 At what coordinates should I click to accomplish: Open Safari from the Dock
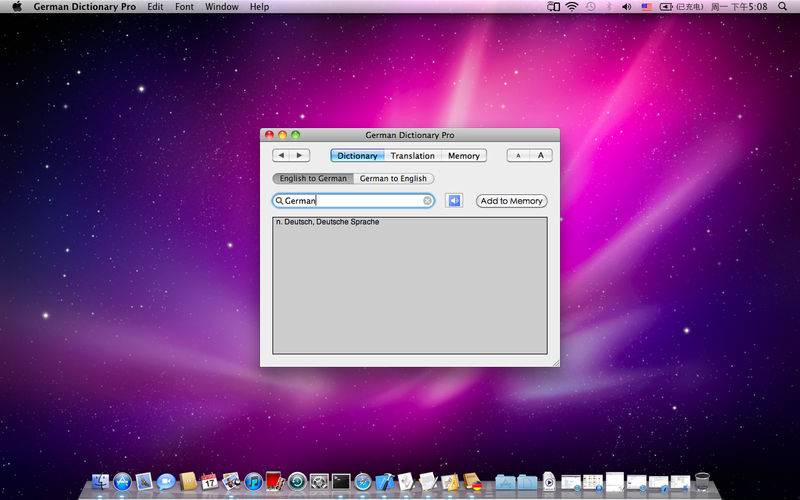(363, 481)
